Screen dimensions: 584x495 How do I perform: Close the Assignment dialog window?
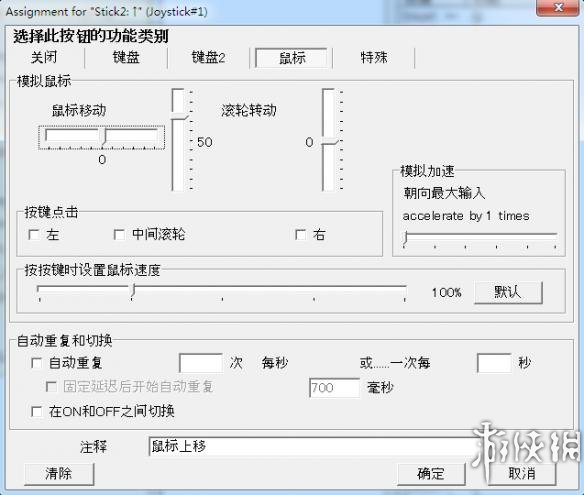[x=557, y=7]
